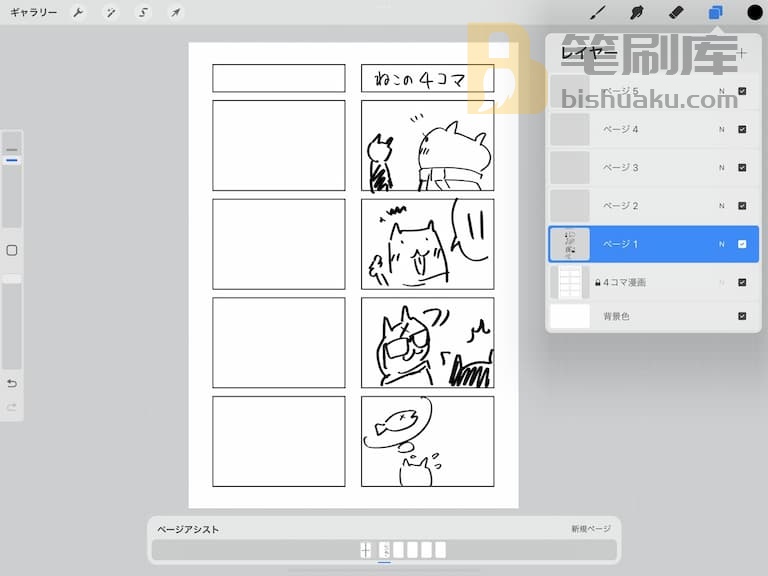Redo the last action

[12, 407]
